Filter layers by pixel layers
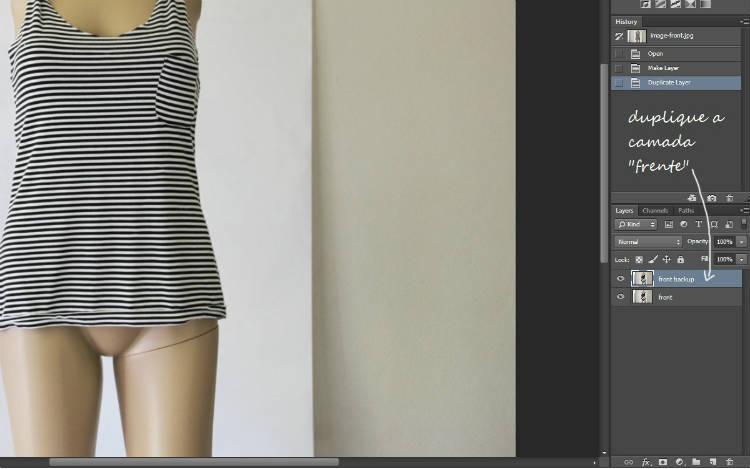750x469 pixels. point(669,224)
